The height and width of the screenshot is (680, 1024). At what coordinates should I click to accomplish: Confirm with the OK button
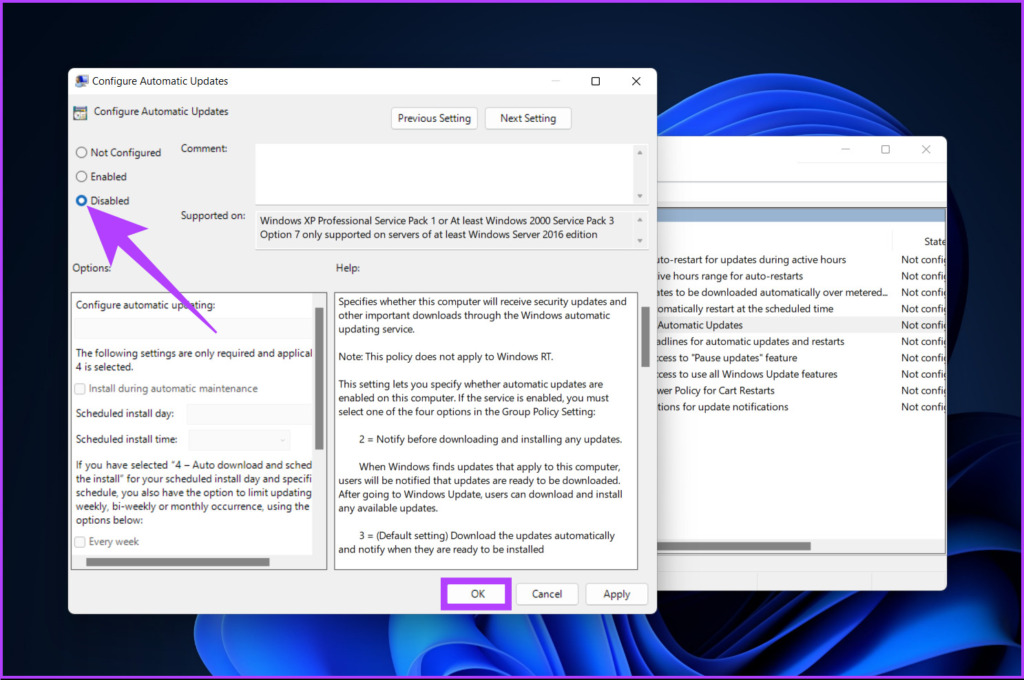[x=477, y=594]
